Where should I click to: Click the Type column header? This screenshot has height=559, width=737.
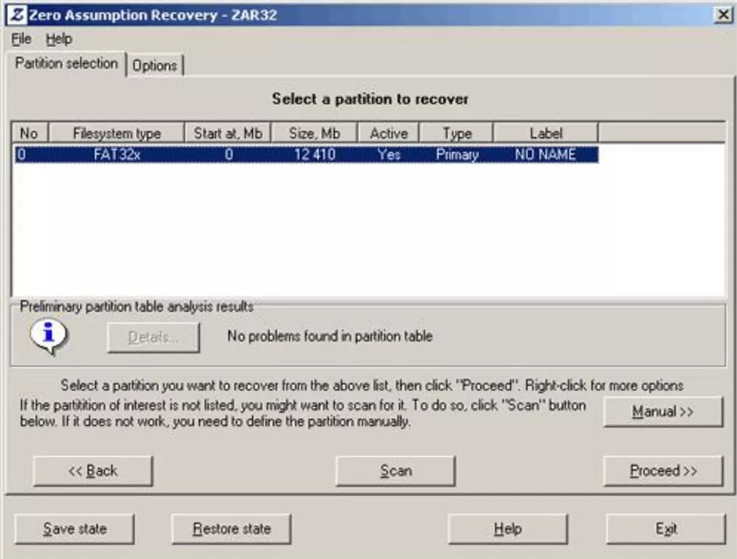456,133
